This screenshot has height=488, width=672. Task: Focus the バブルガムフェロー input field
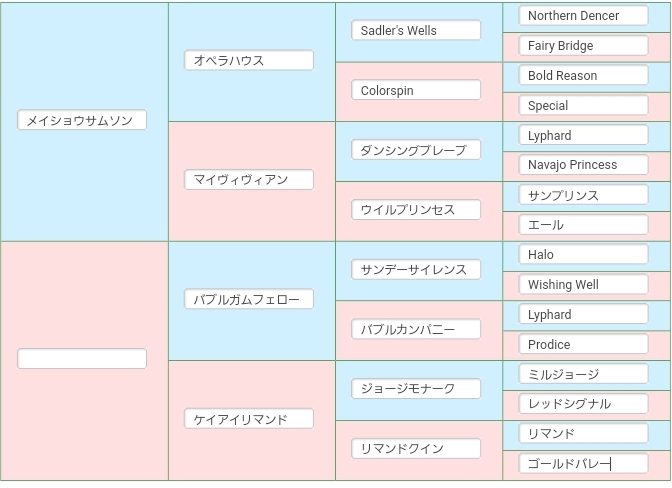[249, 299]
